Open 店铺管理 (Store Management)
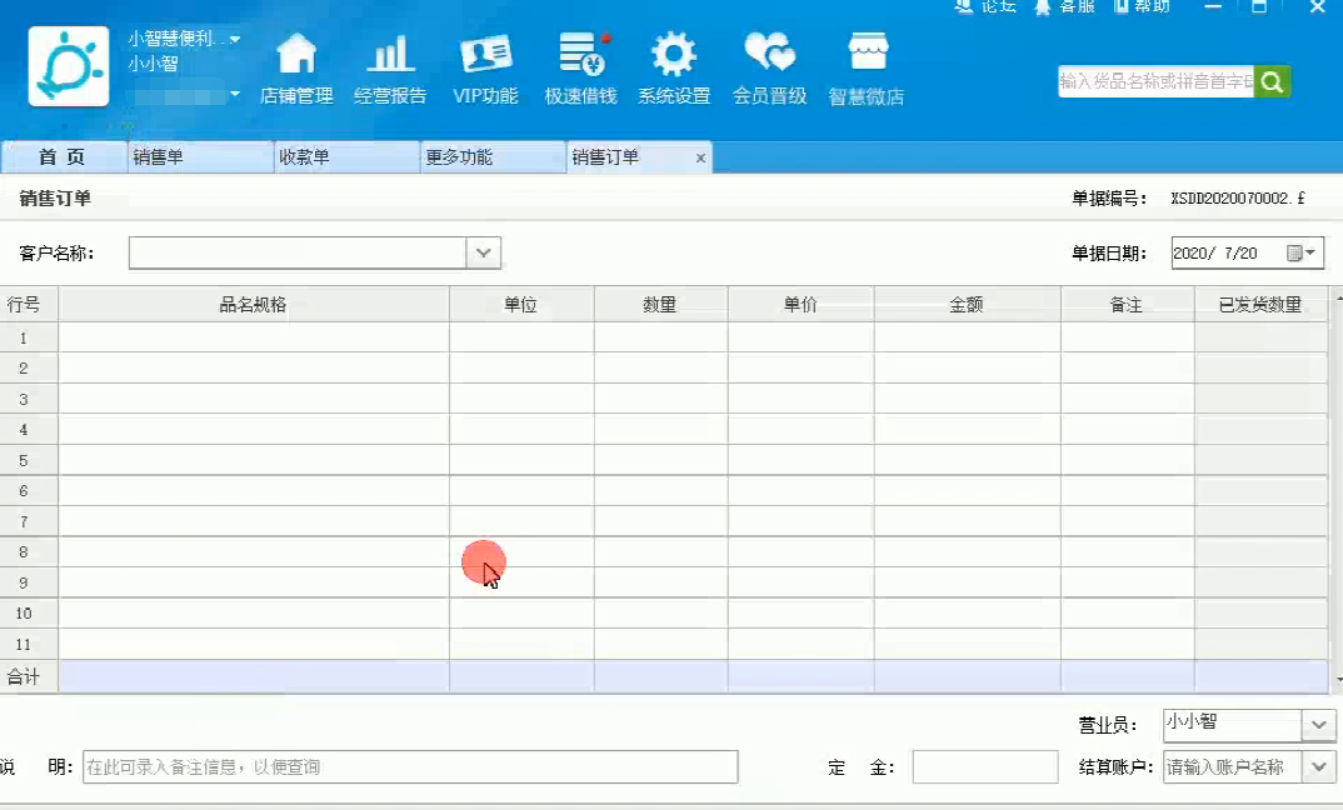The image size is (1343, 810). tap(297, 67)
